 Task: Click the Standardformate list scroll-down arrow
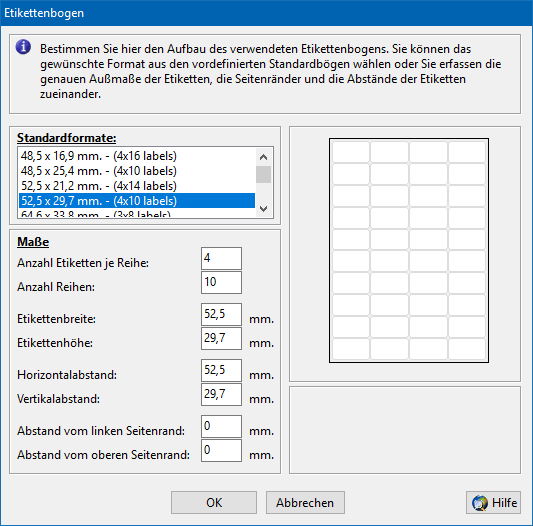coord(263,208)
